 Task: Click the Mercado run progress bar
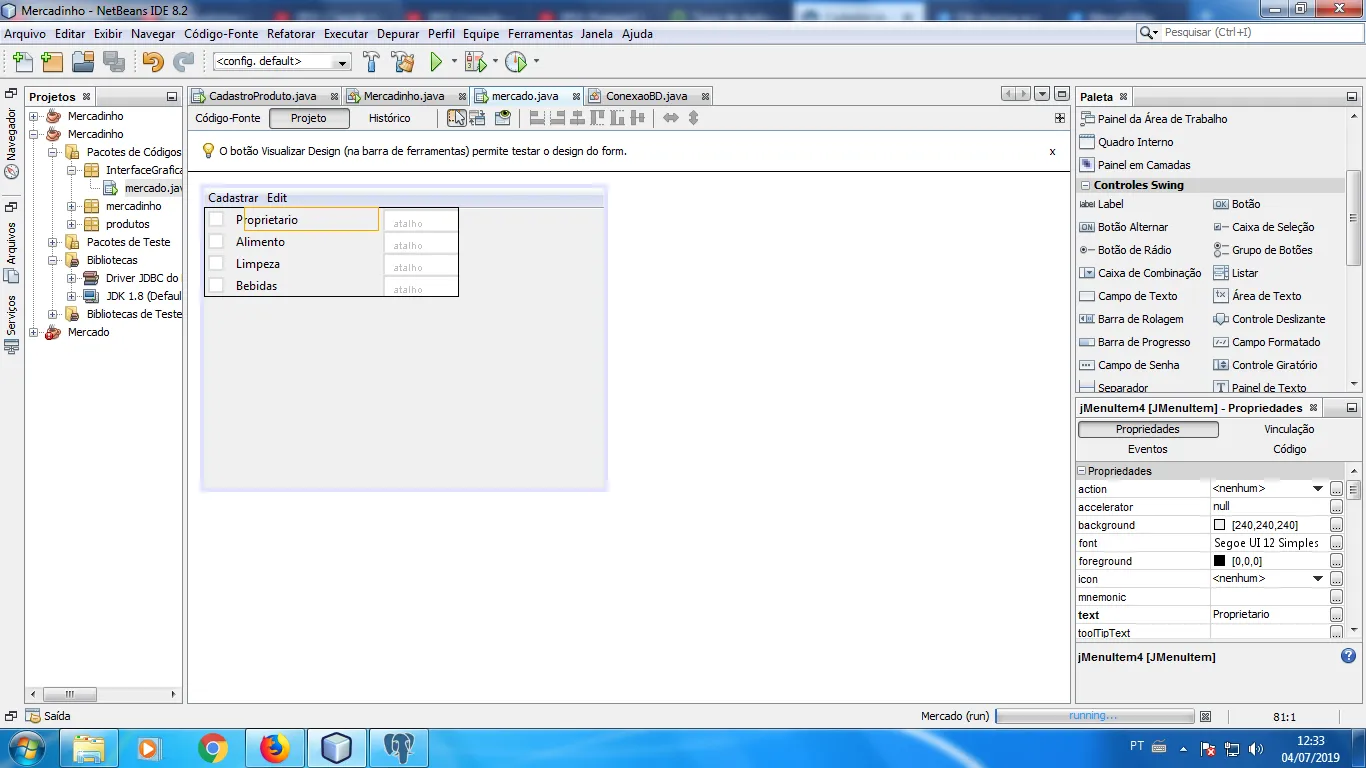(1094, 716)
